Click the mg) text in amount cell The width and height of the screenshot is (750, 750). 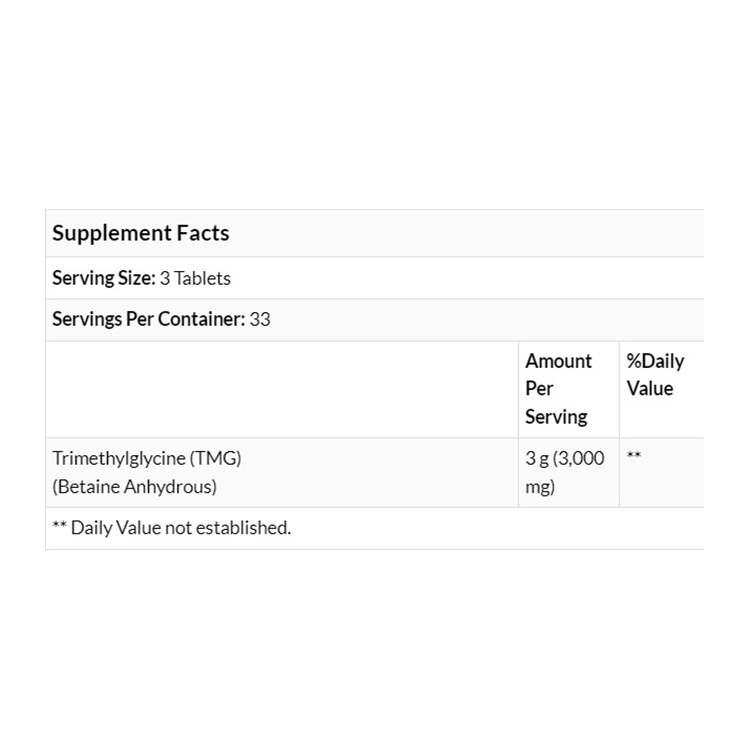pos(540,487)
